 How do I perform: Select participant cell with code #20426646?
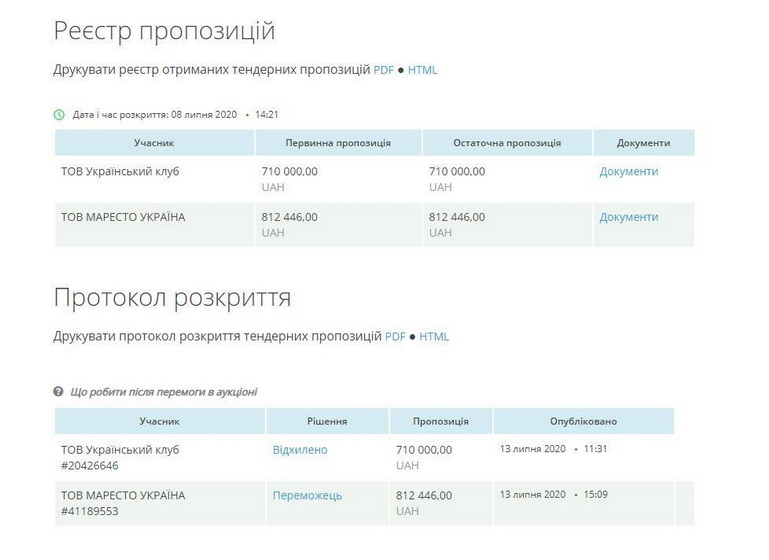click(159, 457)
